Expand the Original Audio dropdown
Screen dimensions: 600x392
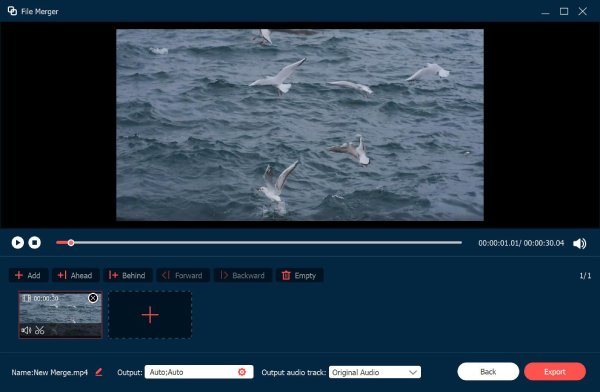[x=375, y=372]
